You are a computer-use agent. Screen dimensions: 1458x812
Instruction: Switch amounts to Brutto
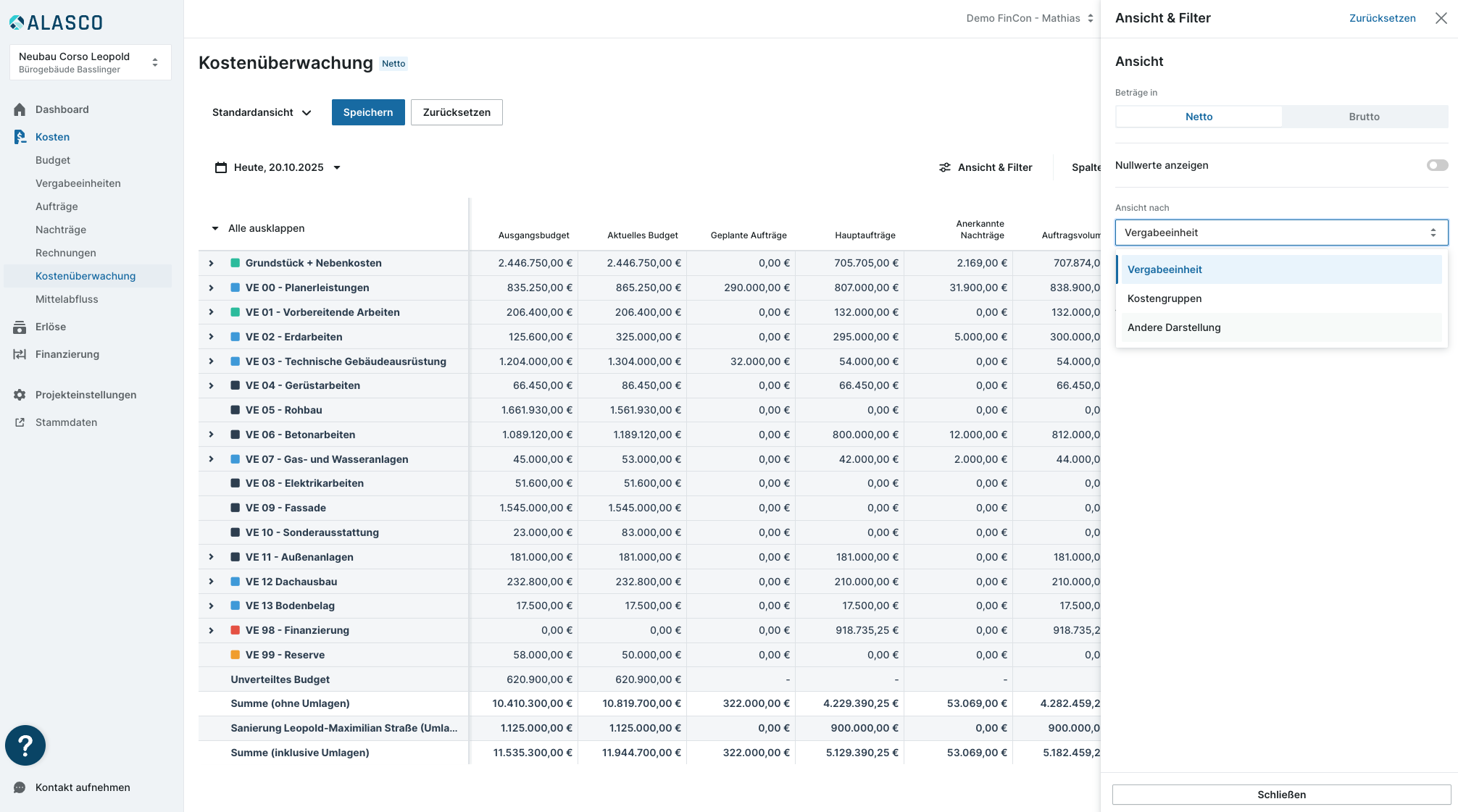[1364, 117]
